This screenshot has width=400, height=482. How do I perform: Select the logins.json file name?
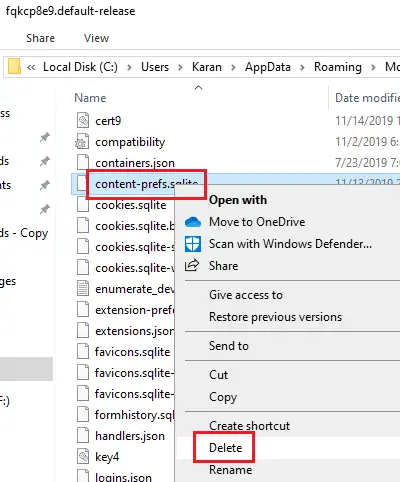pos(123,477)
